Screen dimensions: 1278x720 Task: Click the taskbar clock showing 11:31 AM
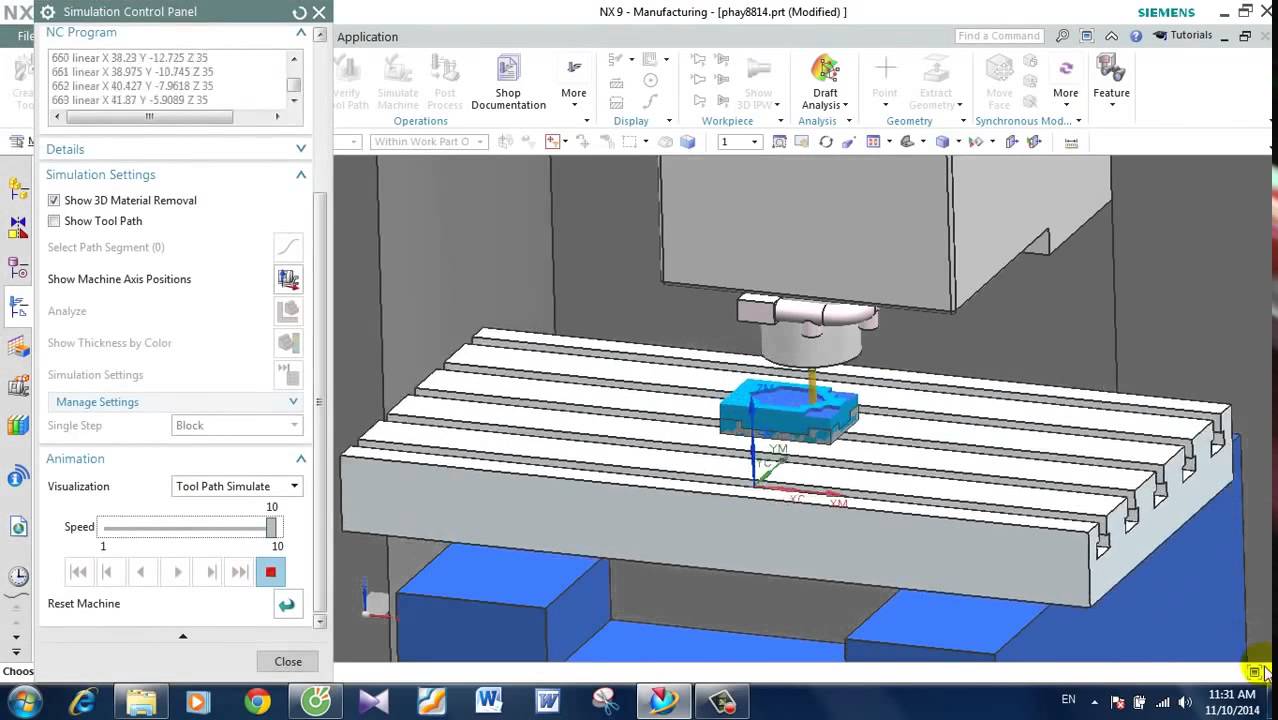point(1231,701)
